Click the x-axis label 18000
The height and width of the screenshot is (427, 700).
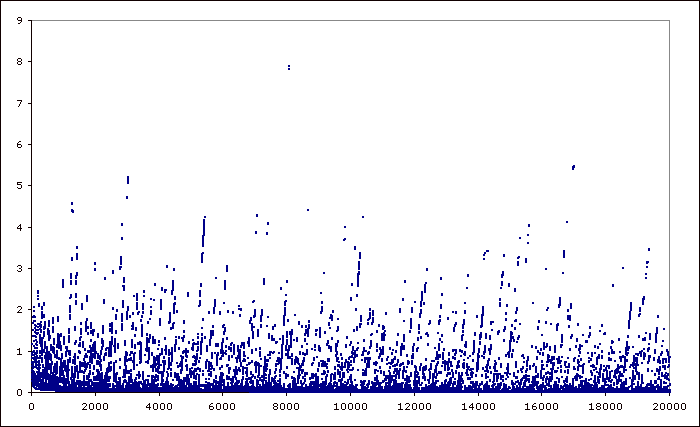coord(605,406)
